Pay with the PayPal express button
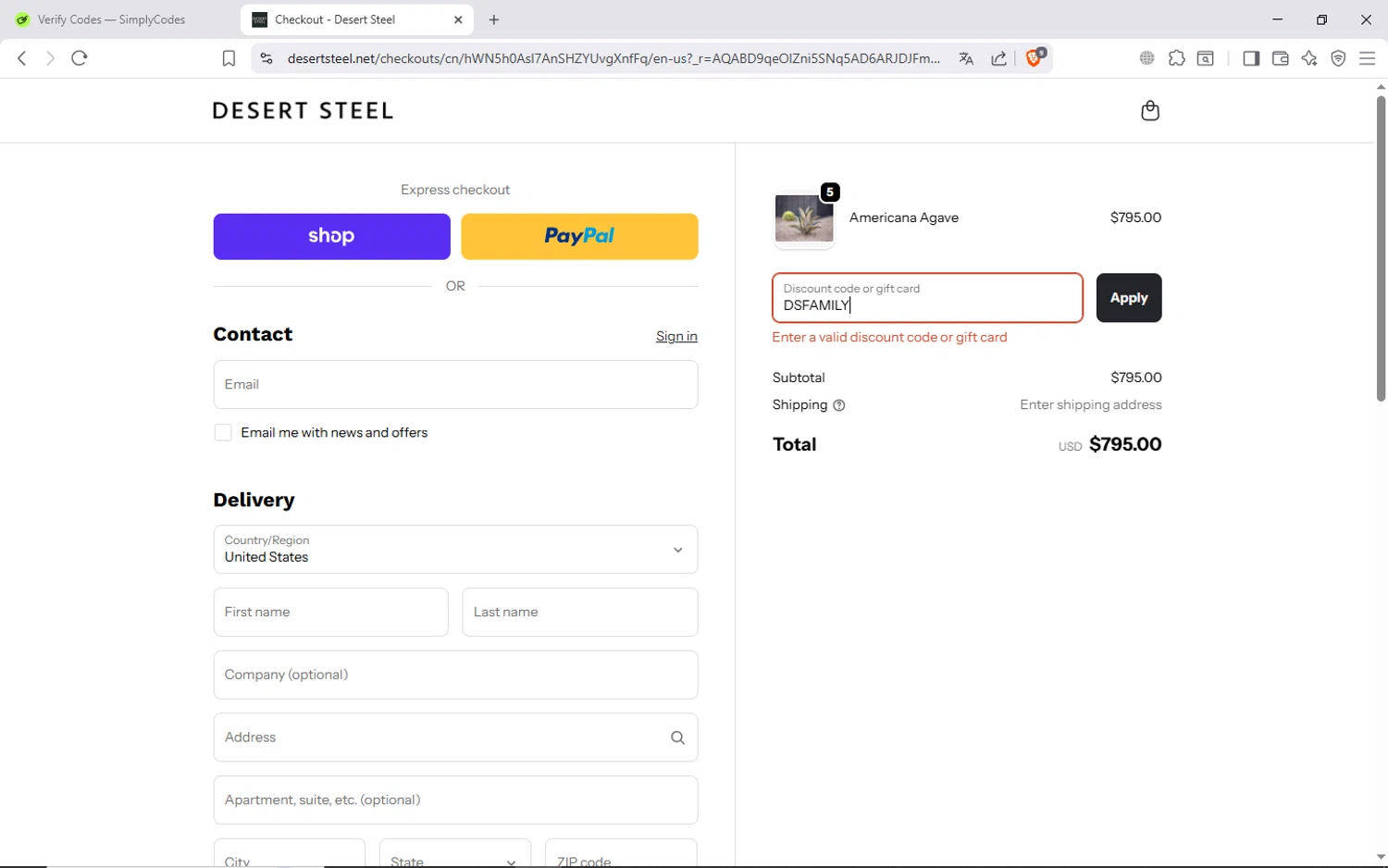Image resolution: width=1388 pixels, height=868 pixels. 579,237
